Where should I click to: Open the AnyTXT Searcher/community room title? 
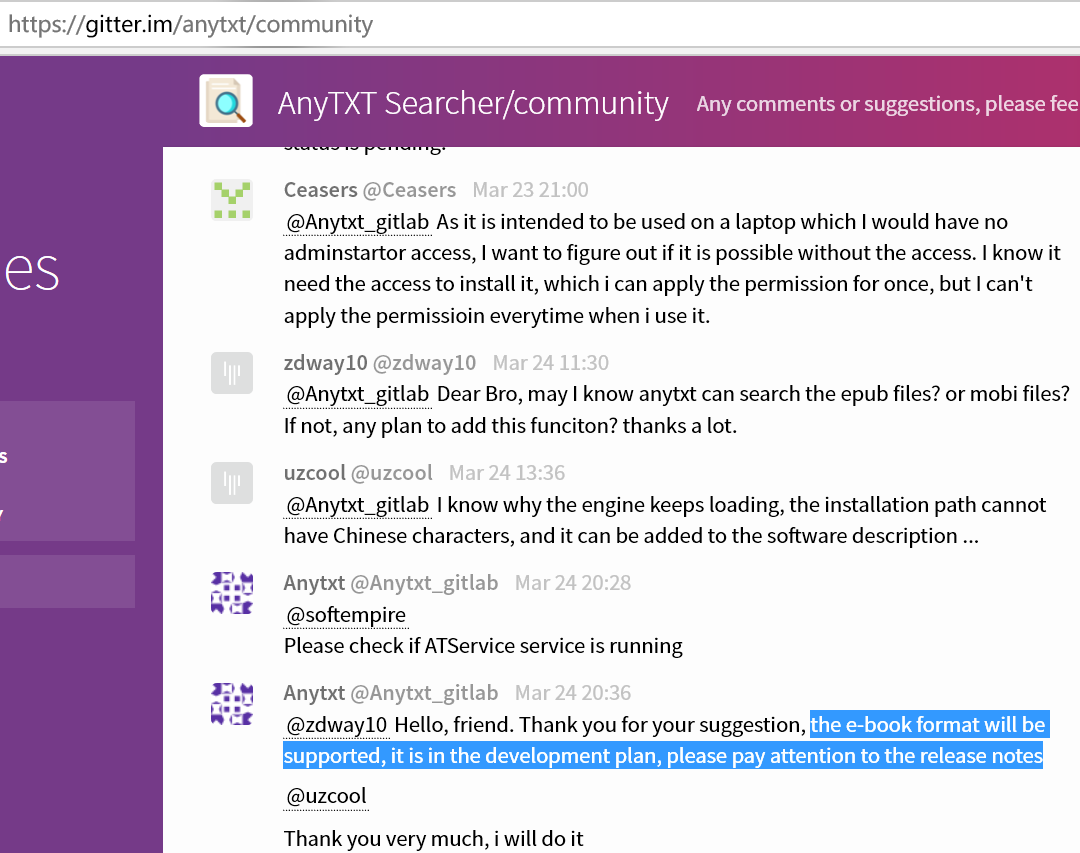(472, 103)
